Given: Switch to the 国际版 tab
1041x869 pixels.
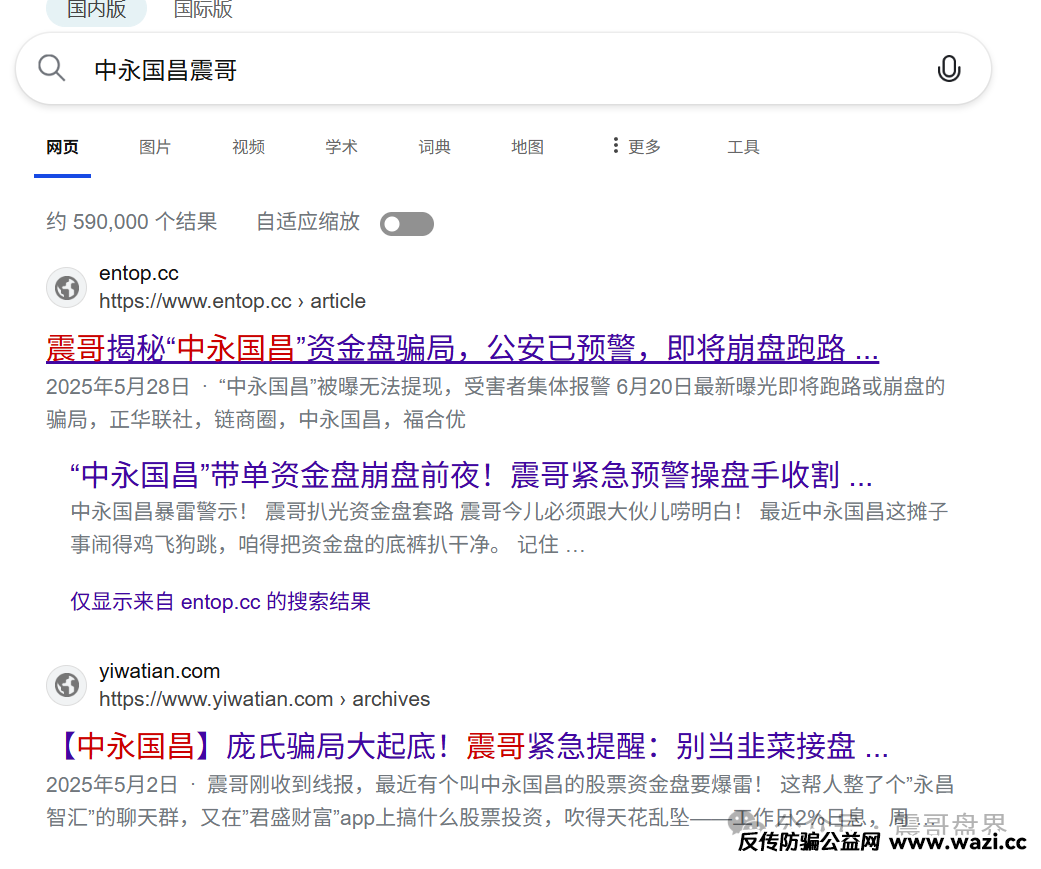Looking at the screenshot, I should pyautogui.click(x=202, y=9).
